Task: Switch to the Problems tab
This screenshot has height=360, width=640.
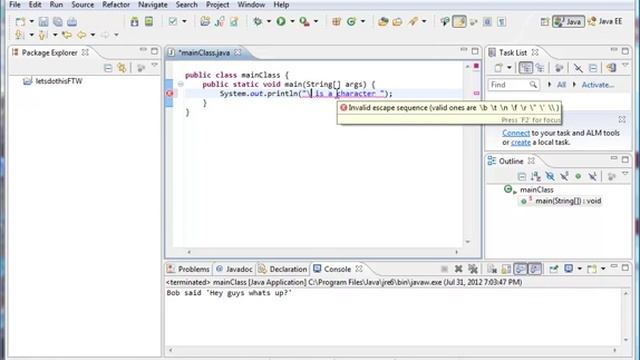Action: click(x=189, y=269)
